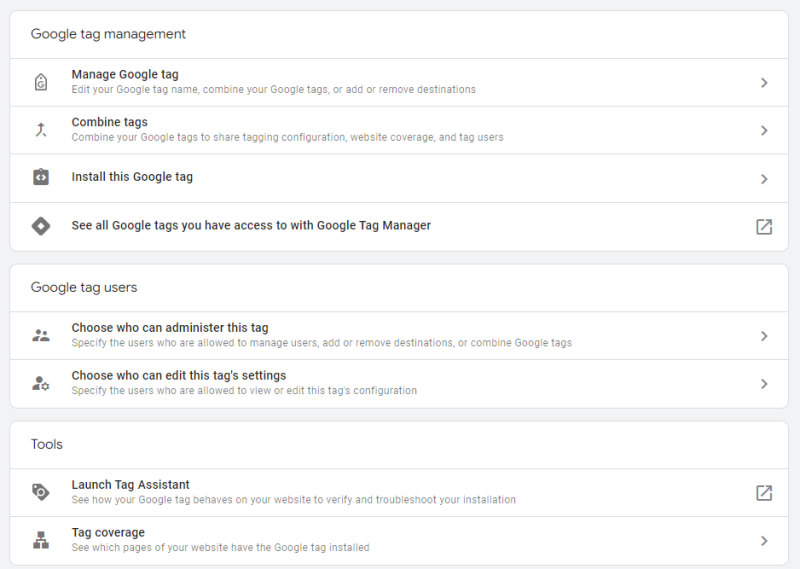Click the Google tag icon beside Manage Google tag
Image resolution: width=800 pixels, height=569 pixels.
coord(41,82)
